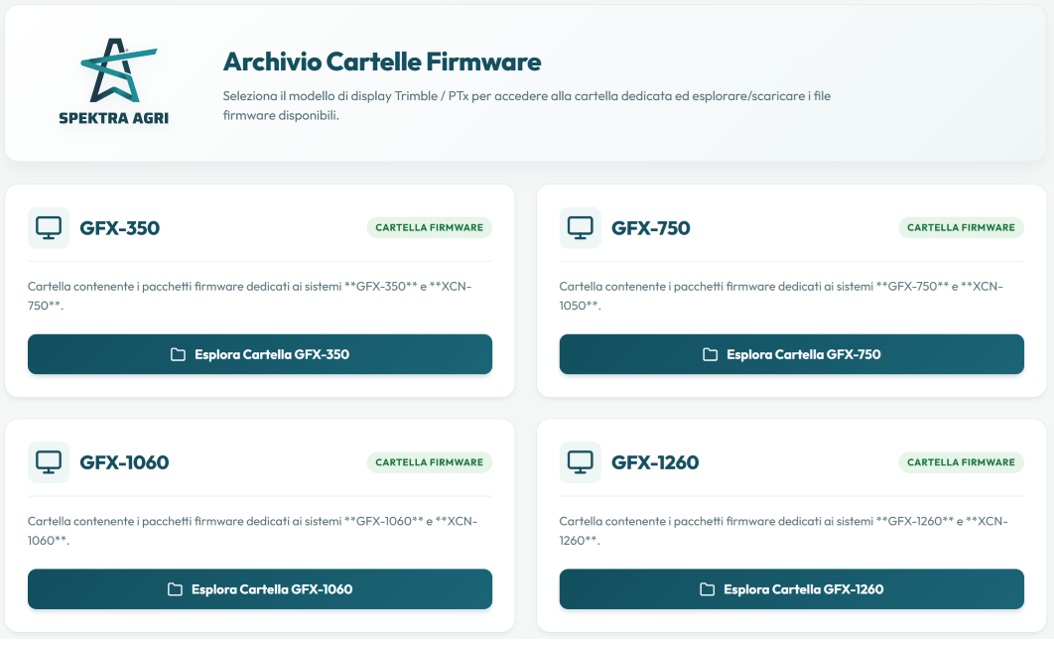Click the description mentioning XCN-1050
This screenshot has height=661, width=1054.
781,296
